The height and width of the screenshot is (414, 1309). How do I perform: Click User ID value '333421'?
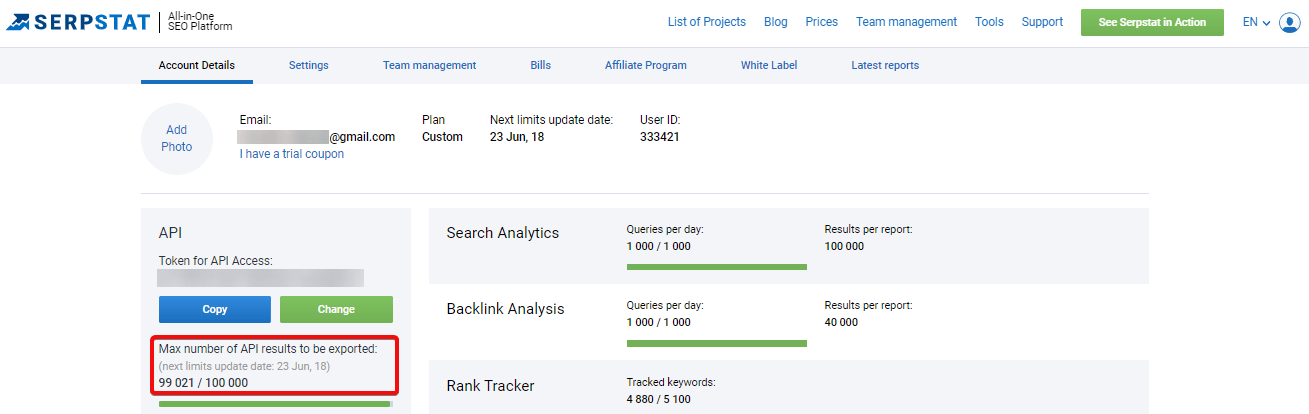[660, 137]
